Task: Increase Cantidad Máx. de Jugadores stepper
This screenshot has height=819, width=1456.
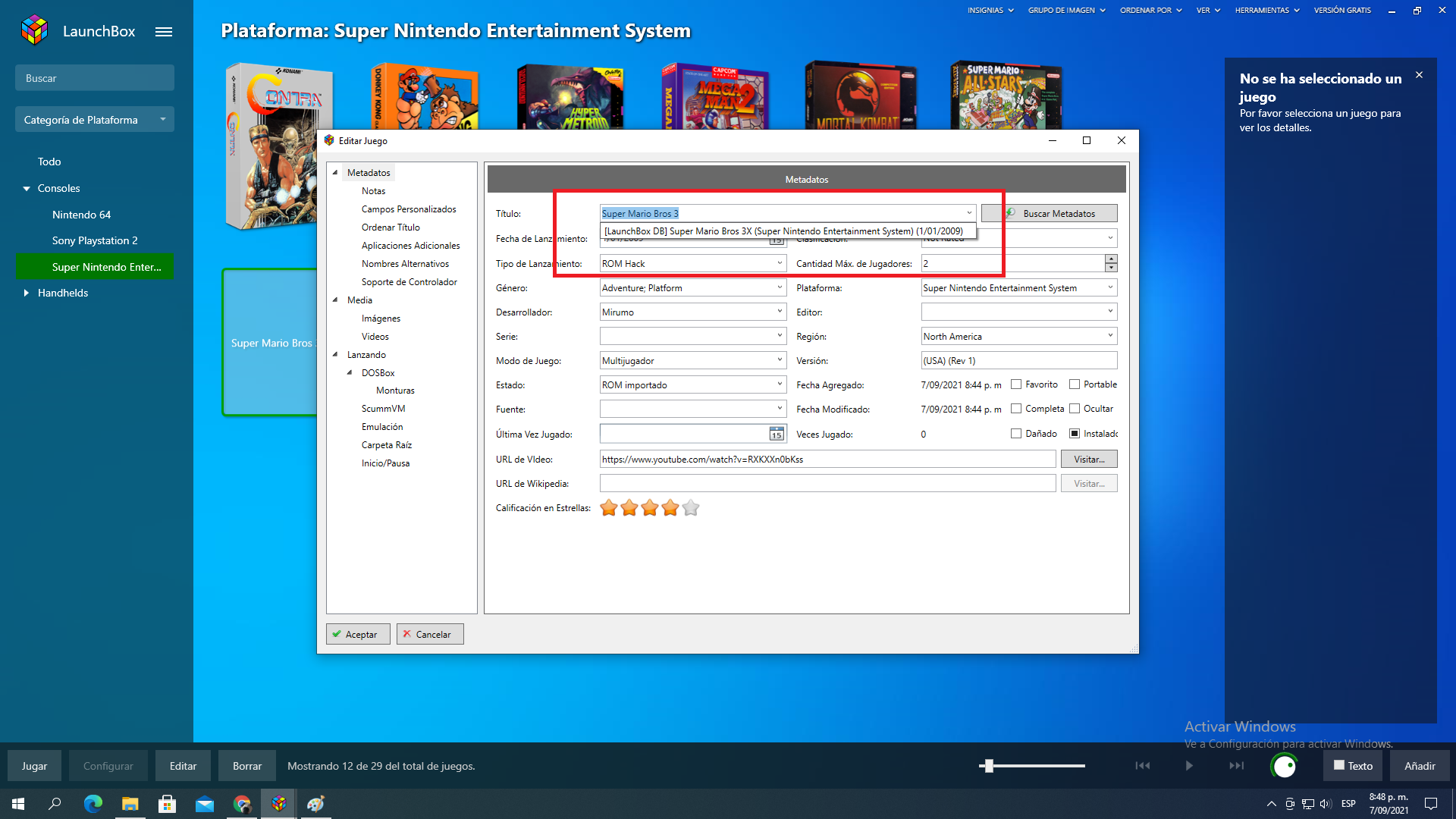Action: pos(1111,259)
